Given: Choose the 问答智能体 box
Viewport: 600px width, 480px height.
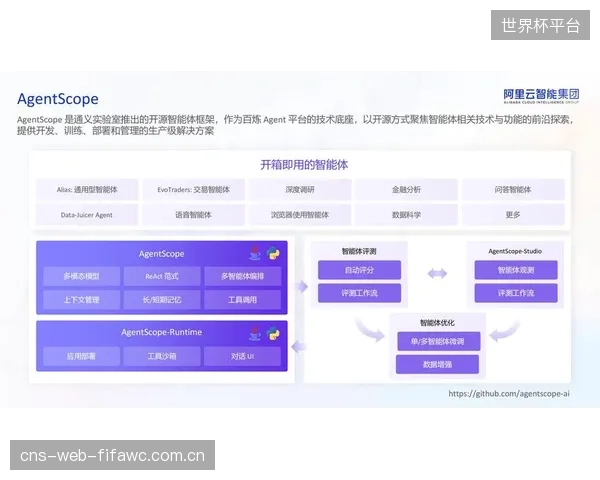Looking at the screenshot, I should coord(513,189).
